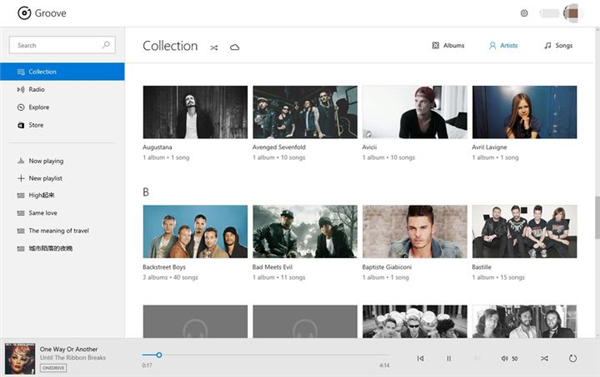Open the last playlist below The meaning of travel

[62, 248]
